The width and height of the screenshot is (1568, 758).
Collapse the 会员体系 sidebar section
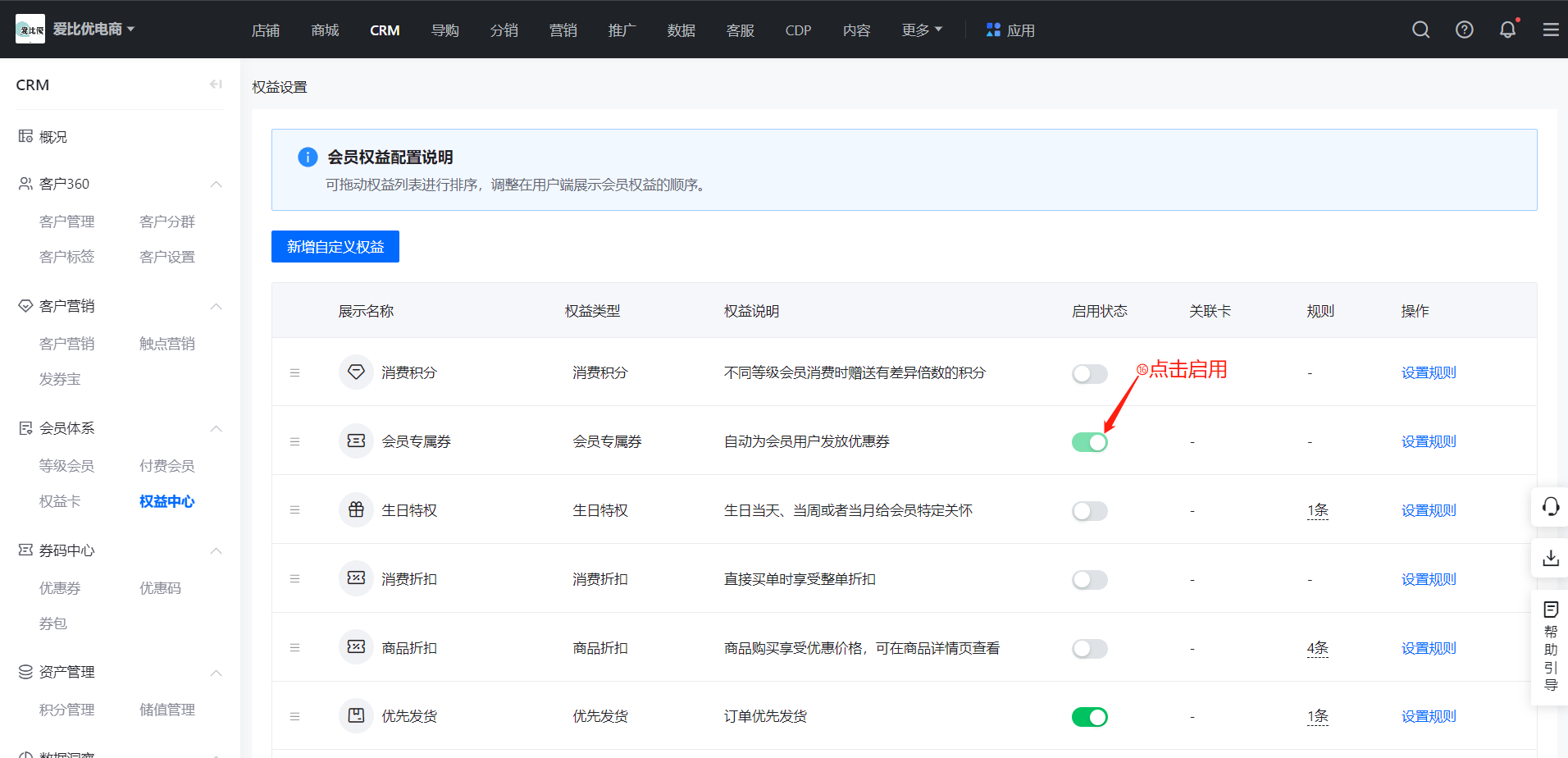216,428
